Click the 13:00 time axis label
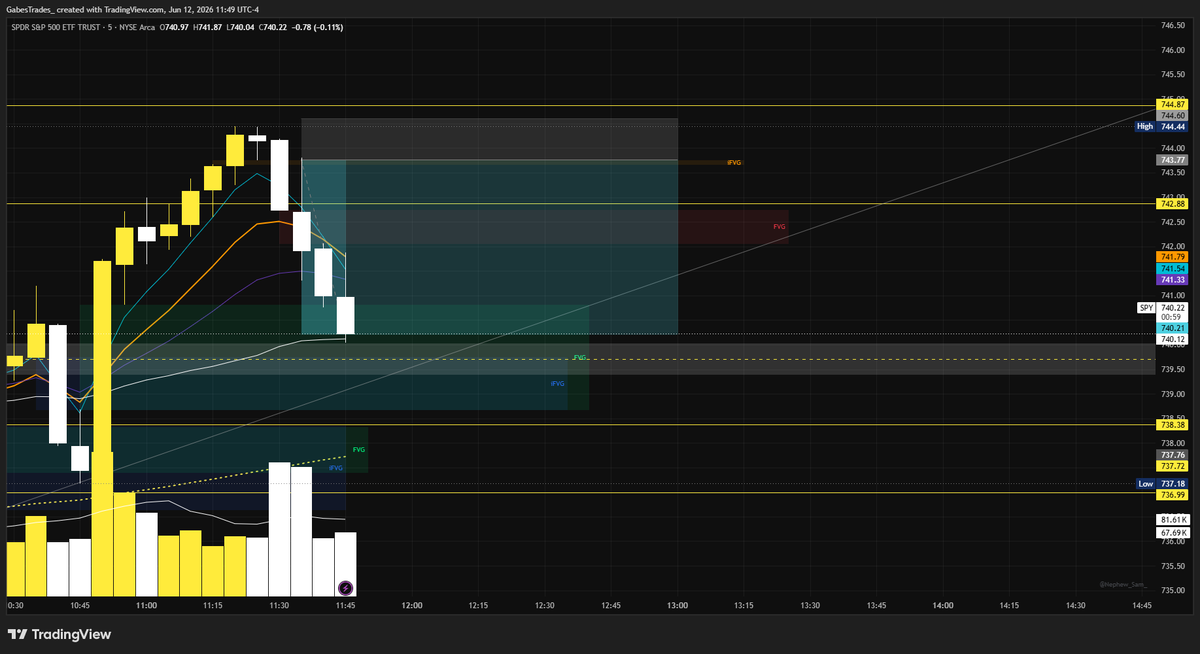 [x=677, y=606]
